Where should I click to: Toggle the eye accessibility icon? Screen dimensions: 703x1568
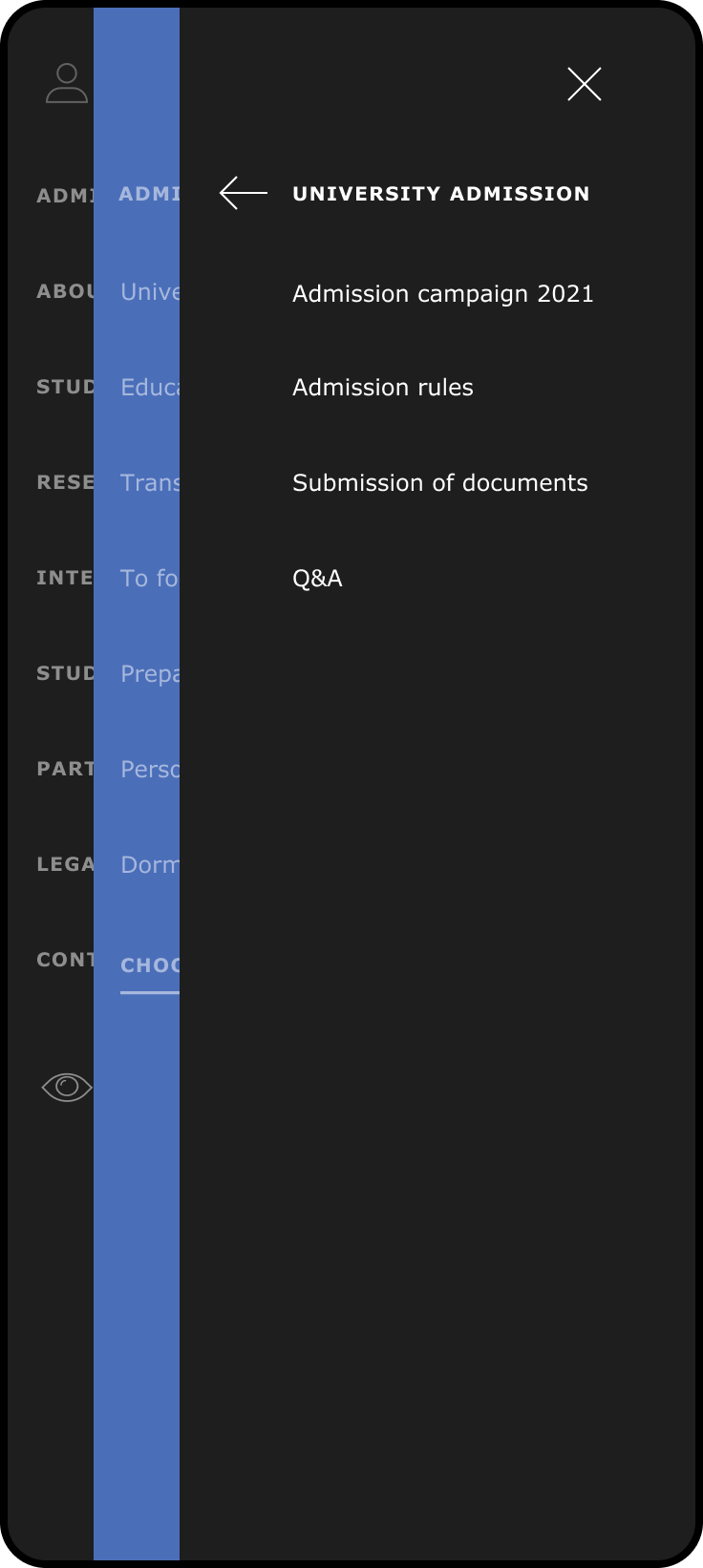pos(67,1087)
